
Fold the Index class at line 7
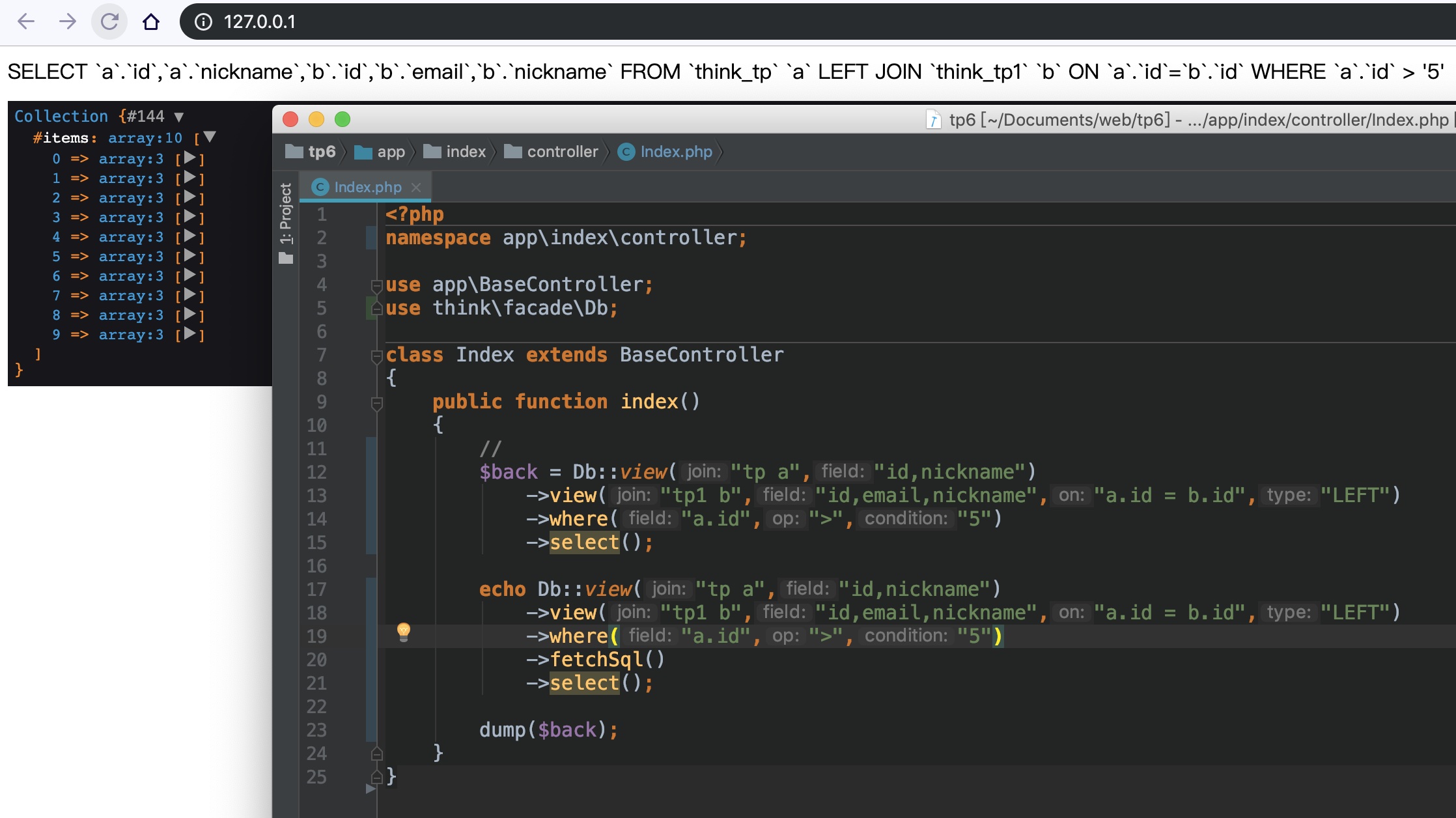376,356
